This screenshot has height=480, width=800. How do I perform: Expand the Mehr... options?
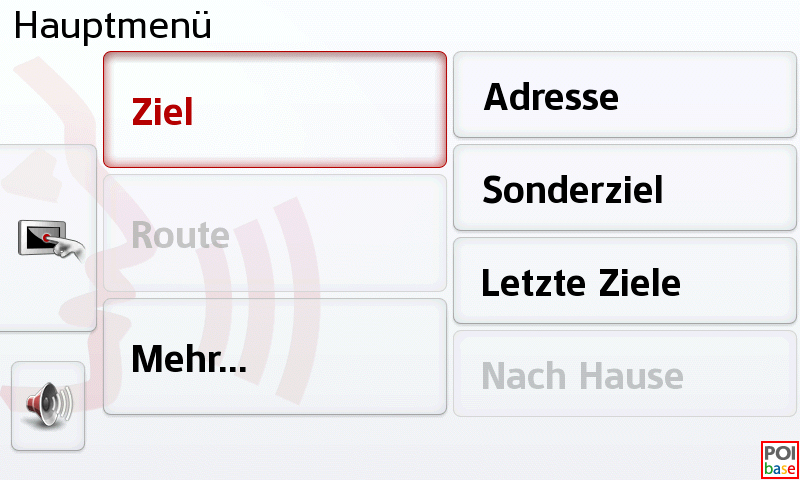point(274,357)
